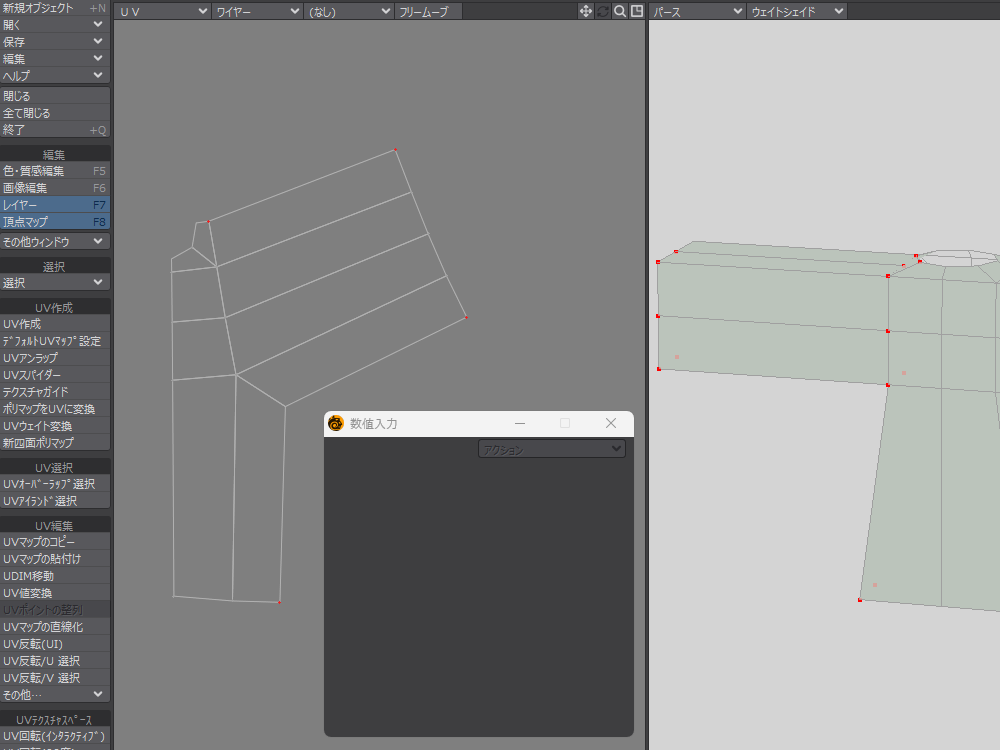Screen dimensions: 1000x750
Task: Click the viewport rotate icon
Action: tap(603, 11)
